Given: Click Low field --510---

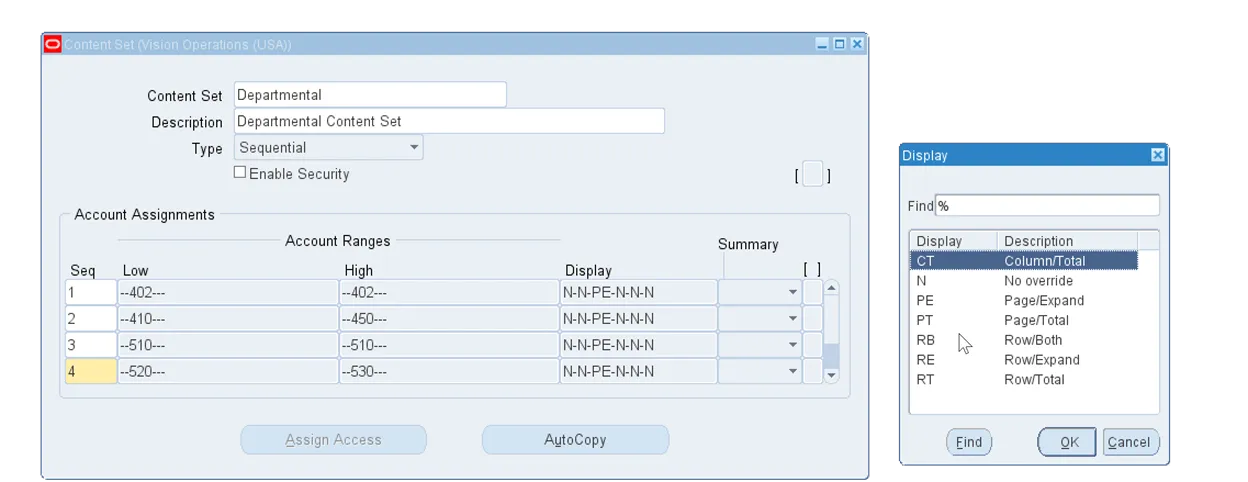Looking at the screenshot, I should [x=228, y=344].
